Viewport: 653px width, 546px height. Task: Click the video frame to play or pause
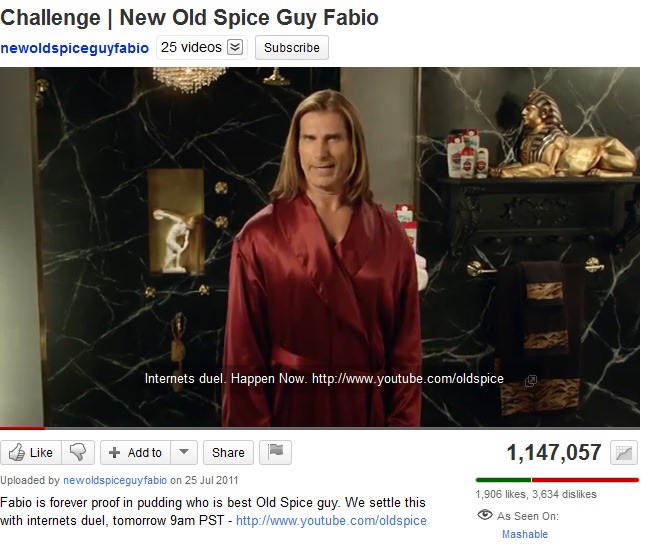click(x=320, y=247)
